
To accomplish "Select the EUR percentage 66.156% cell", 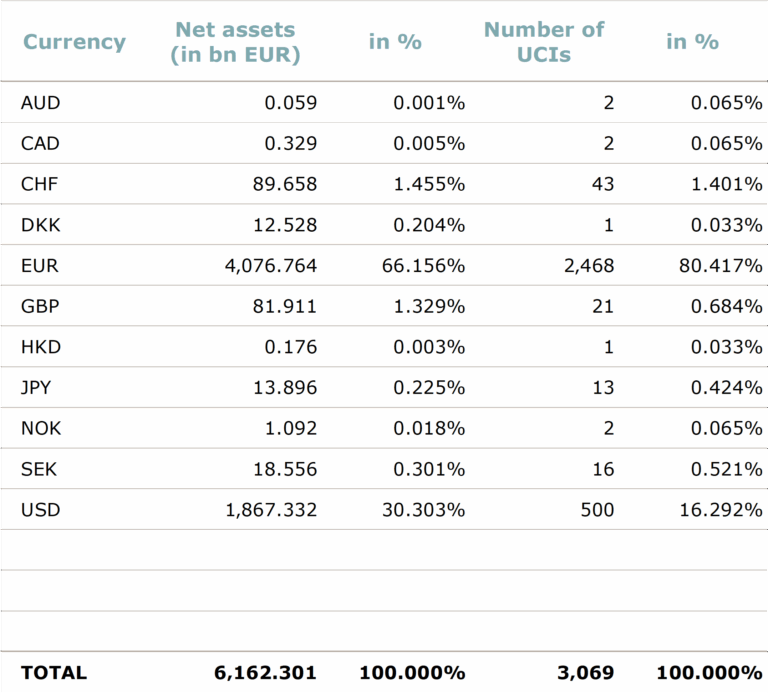I will pos(423,266).
